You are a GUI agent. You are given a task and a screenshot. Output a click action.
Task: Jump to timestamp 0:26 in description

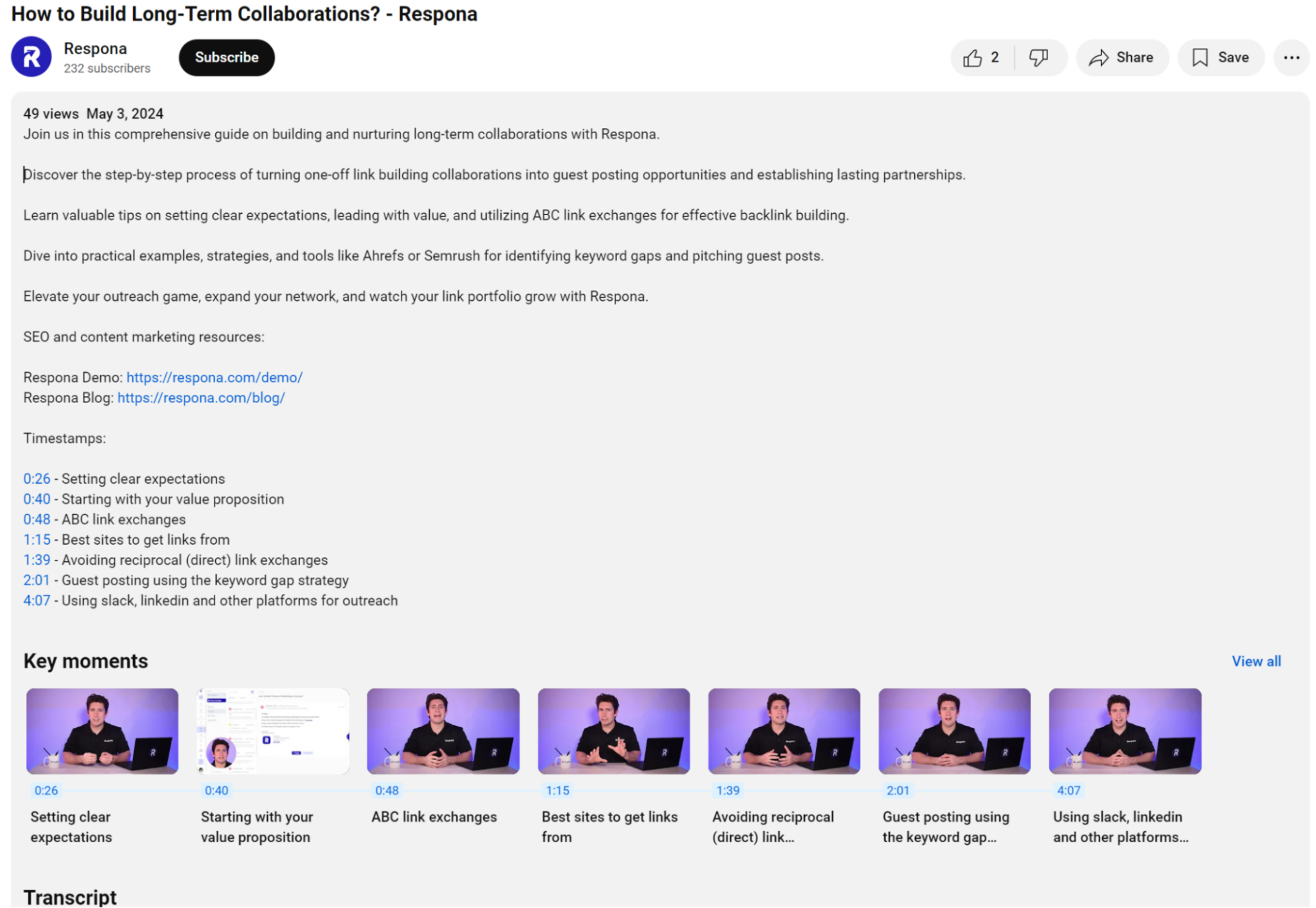point(37,479)
